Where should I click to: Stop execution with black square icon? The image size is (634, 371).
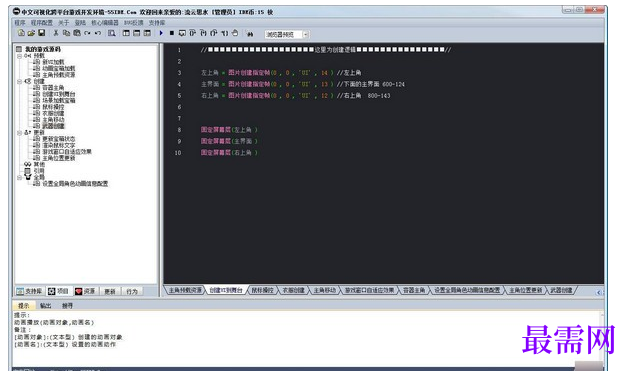[171, 33]
